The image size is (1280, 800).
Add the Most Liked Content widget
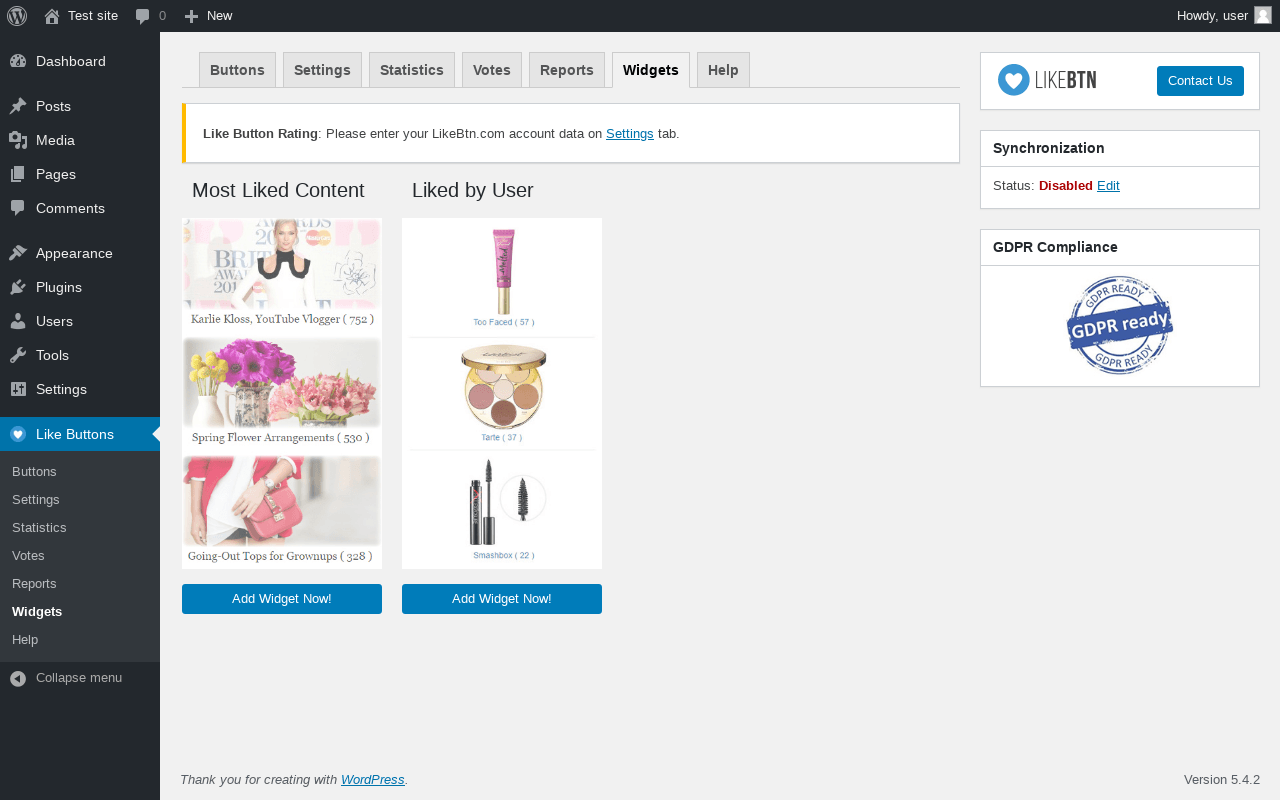[282, 599]
